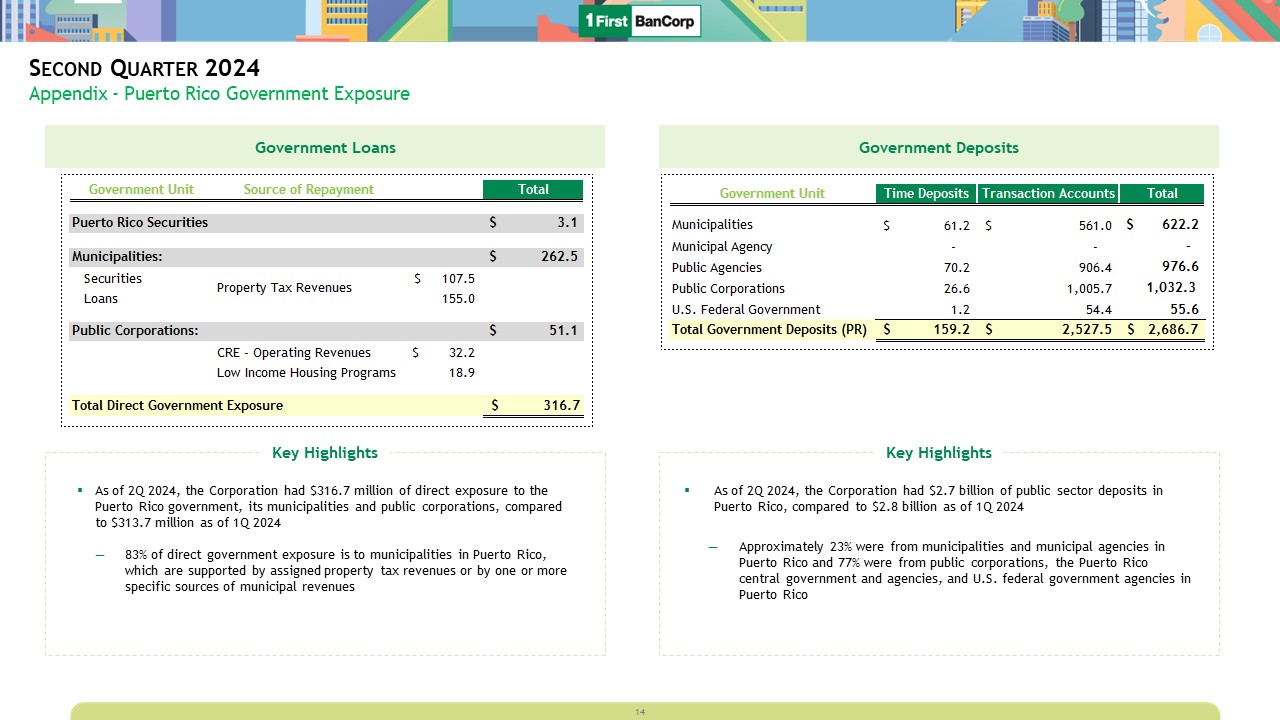Select the Total Government Deposits (PR) row
Viewport: 1280px width, 720px height.
tap(769, 329)
